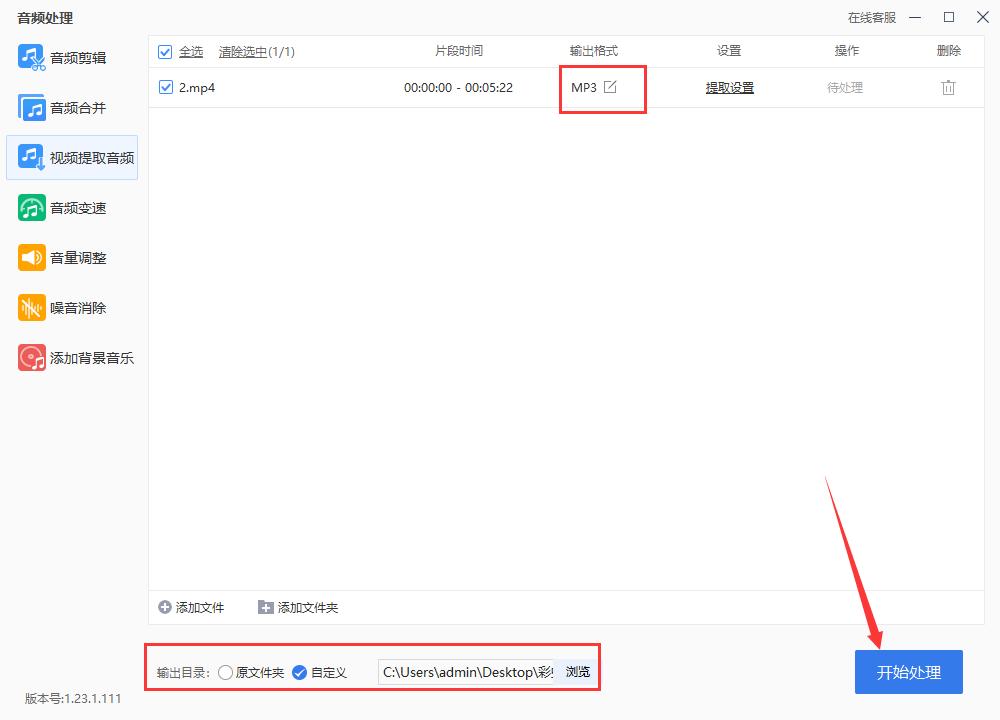Select the 原文件夹 output option

coord(226,672)
